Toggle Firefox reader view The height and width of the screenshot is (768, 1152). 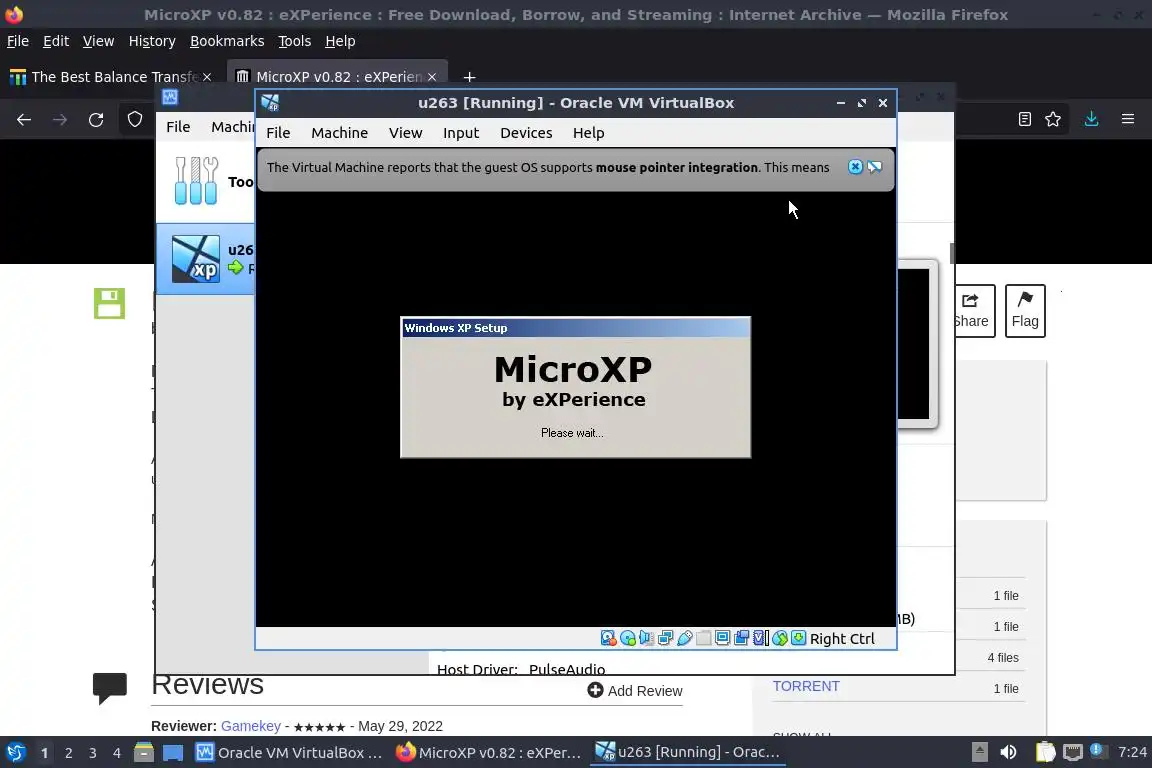click(x=1024, y=119)
